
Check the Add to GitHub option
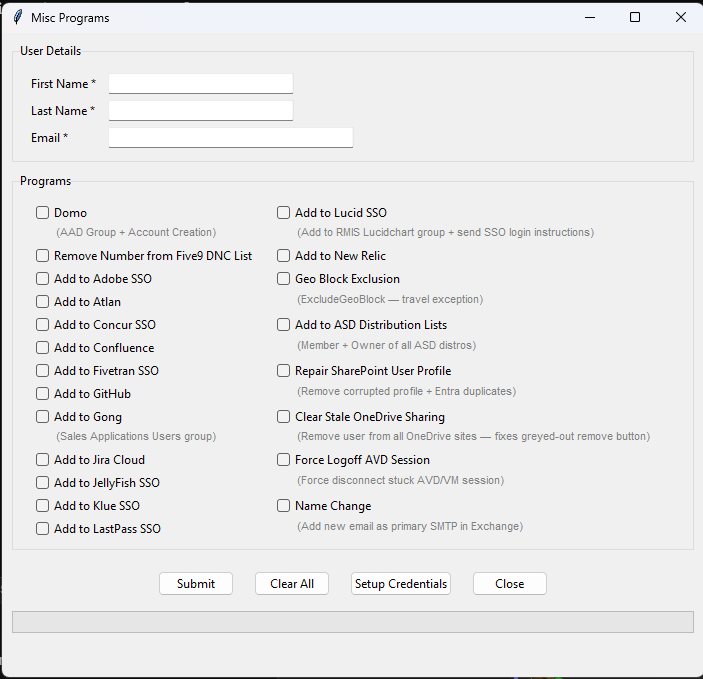pos(43,393)
